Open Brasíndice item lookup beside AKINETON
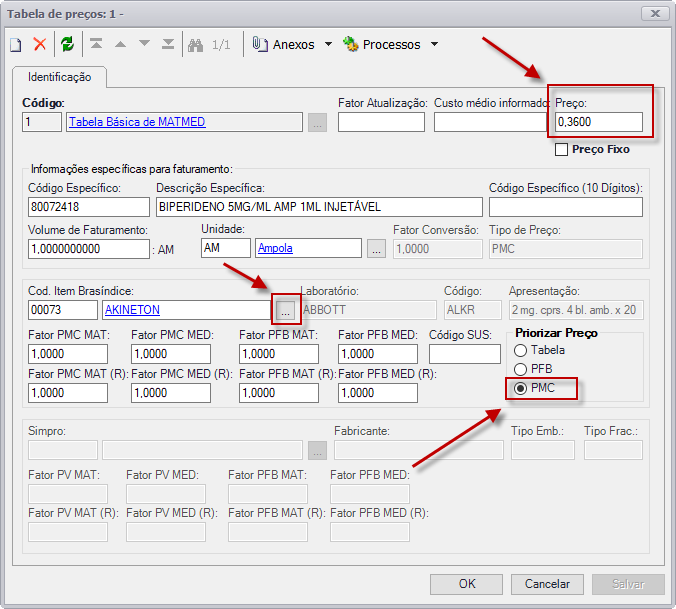 click(285, 310)
